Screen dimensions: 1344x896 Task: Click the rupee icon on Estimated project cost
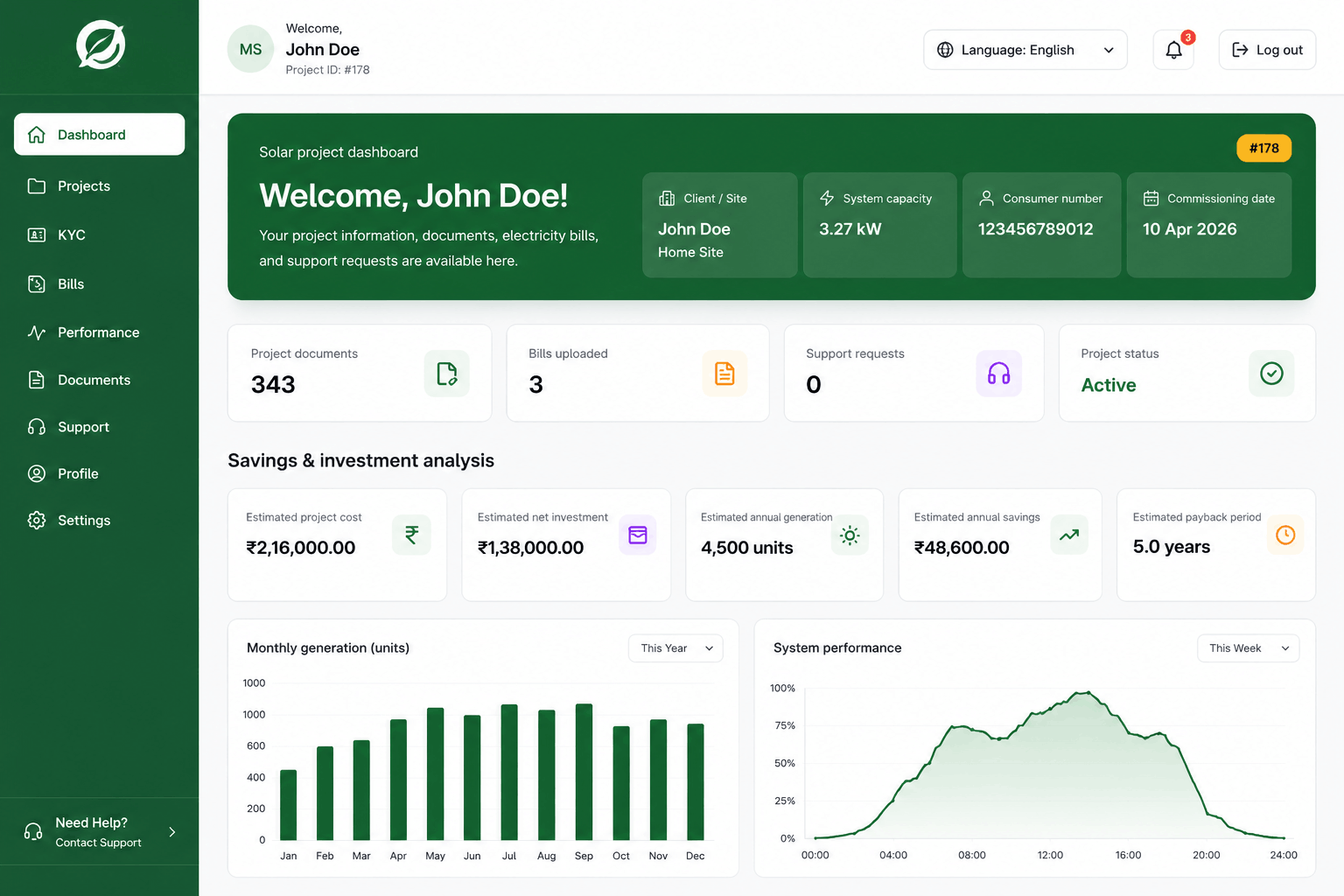(x=411, y=535)
